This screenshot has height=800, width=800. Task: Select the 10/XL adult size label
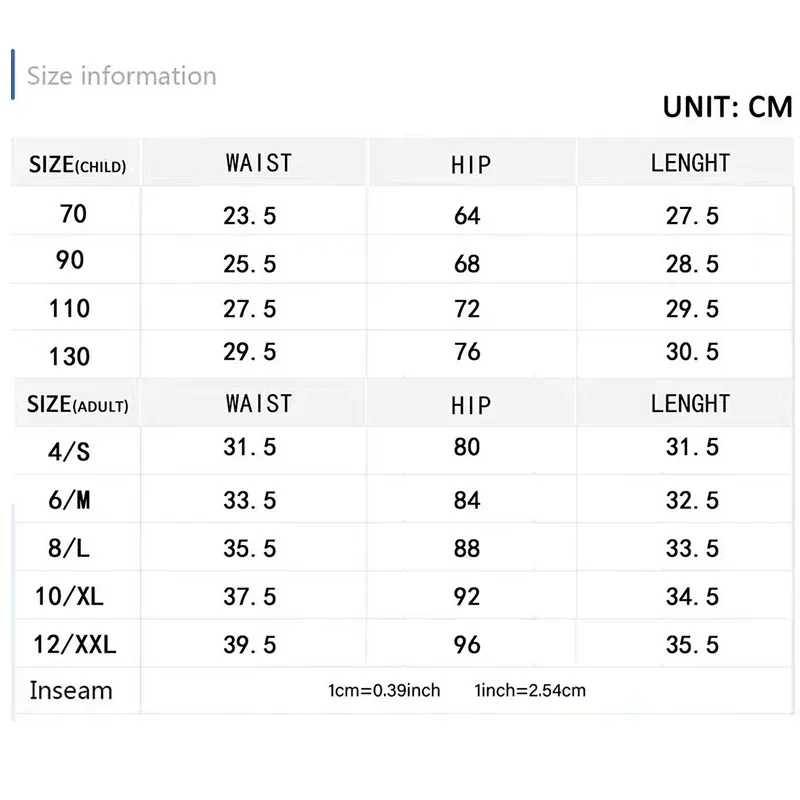(70, 597)
